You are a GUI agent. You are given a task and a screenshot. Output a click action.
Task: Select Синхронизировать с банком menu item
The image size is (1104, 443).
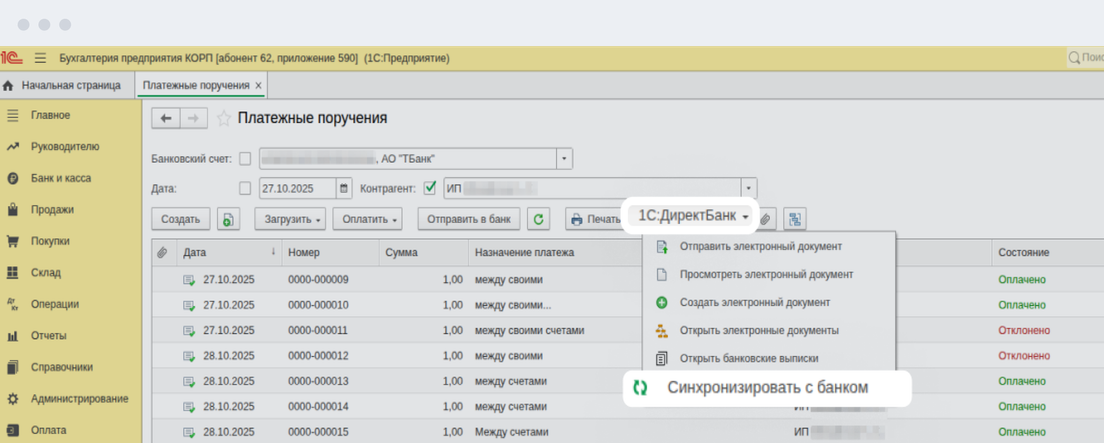coord(767,388)
